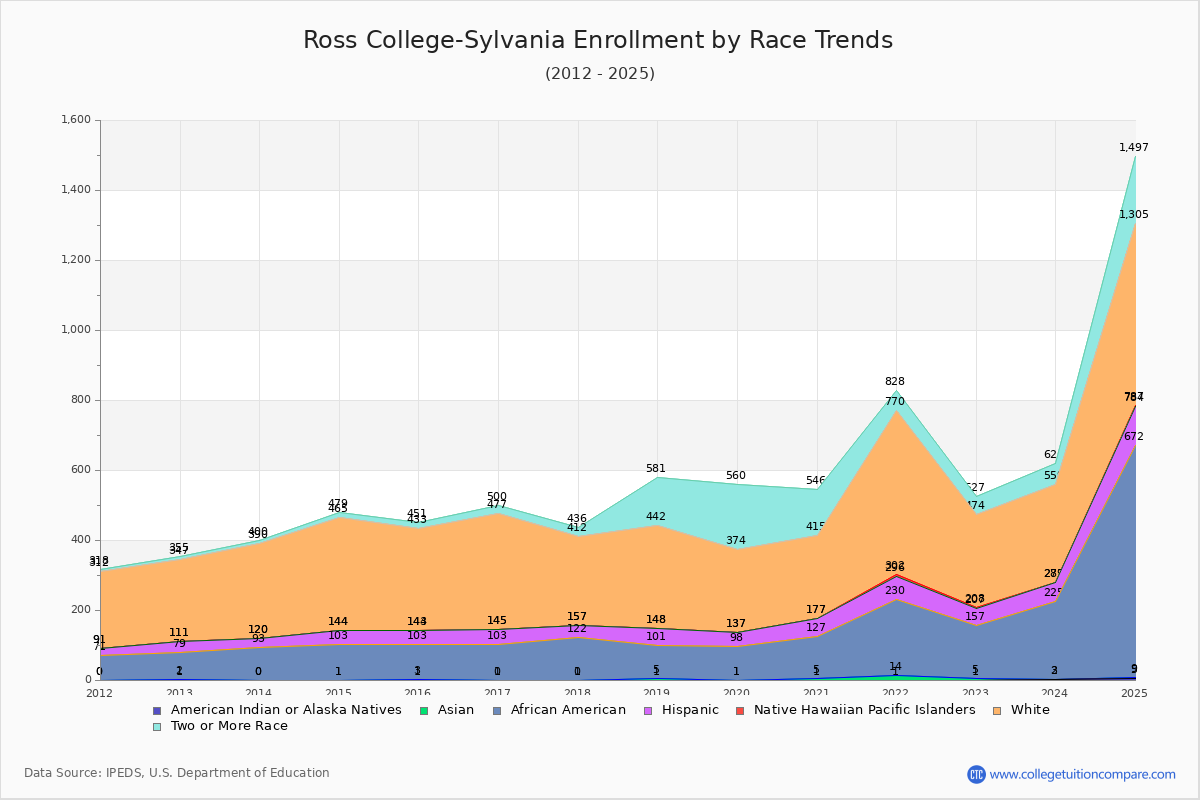Click the 2022 x-axis label
This screenshot has width=1200, height=800.
[x=896, y=693]
